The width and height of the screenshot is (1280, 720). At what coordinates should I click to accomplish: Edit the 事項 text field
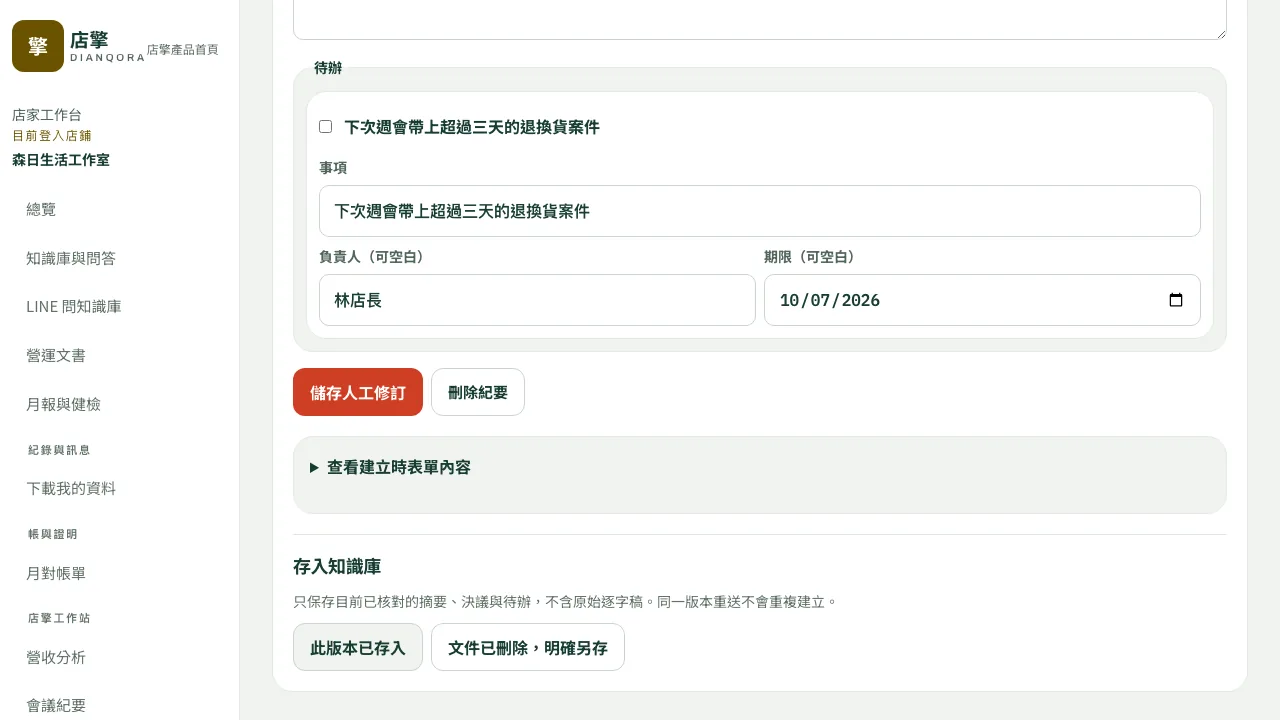pyautogui.click(x=760, y=211)
